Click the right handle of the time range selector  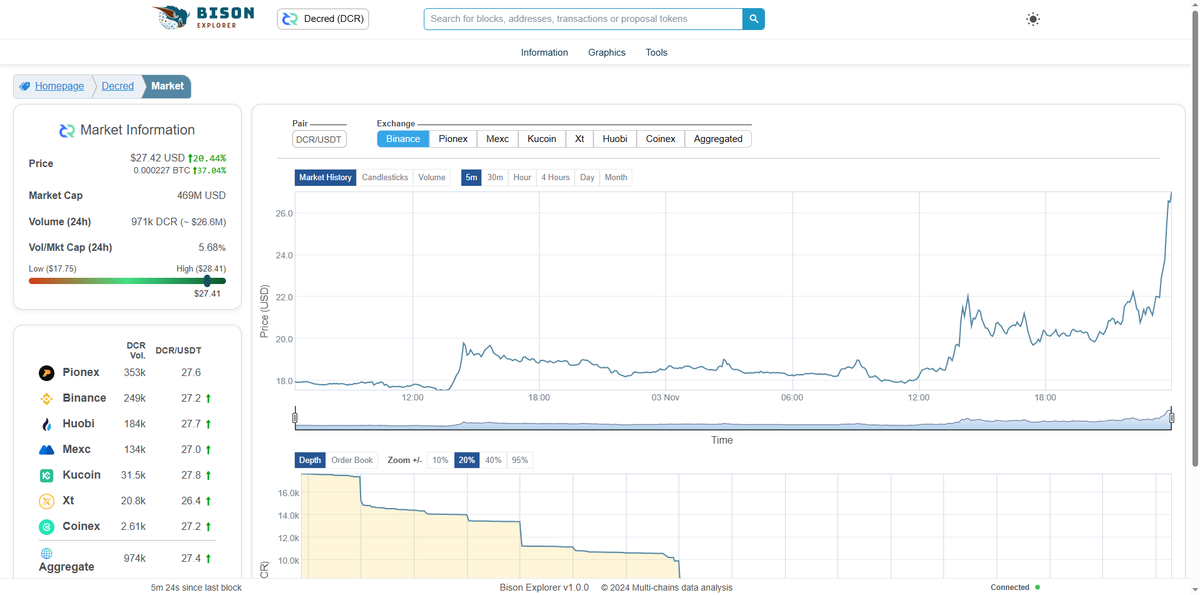click(1171, 417)
